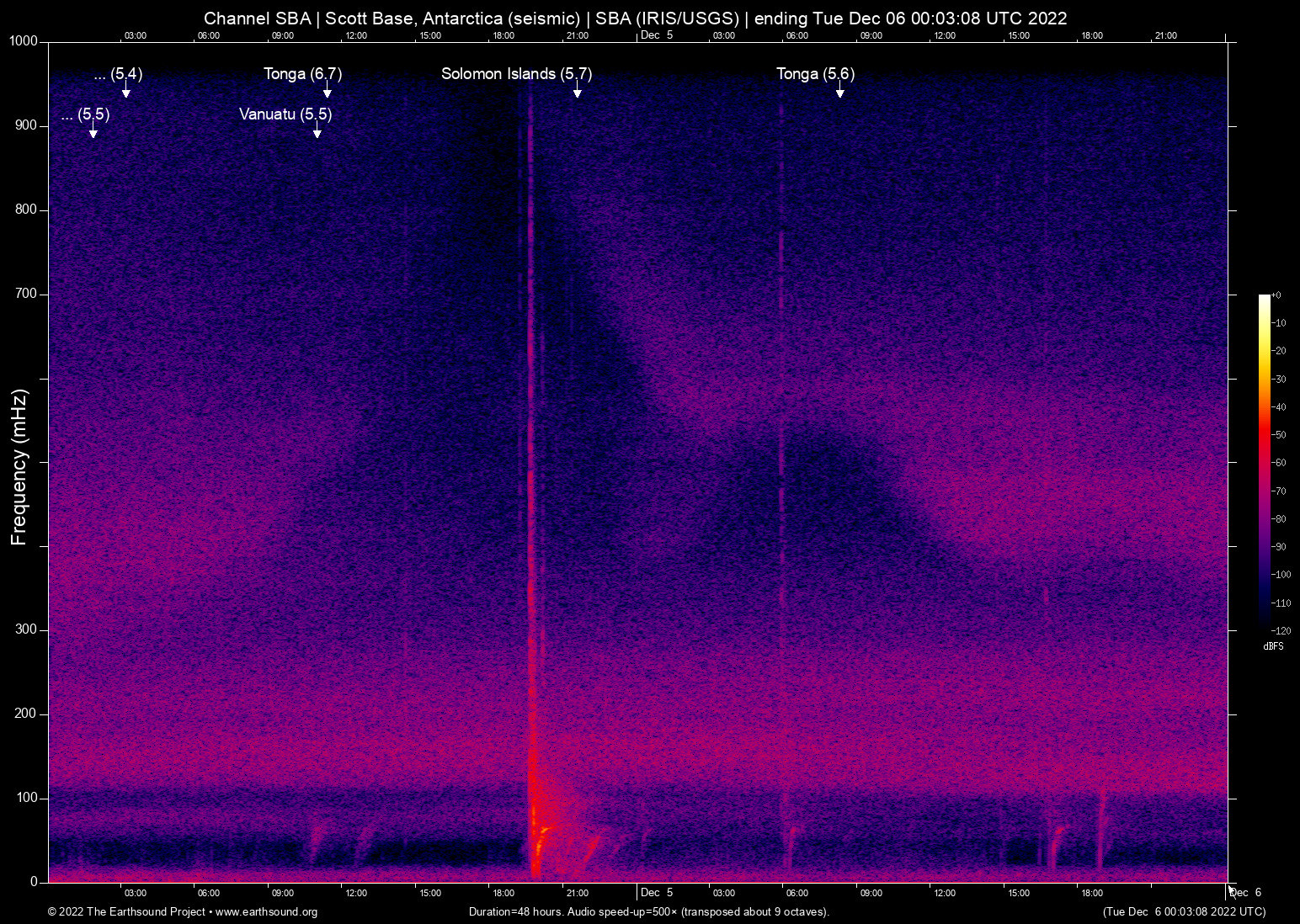Click the Earthsound Project copyright notice

pyautogui.click(x=126, y=912)
